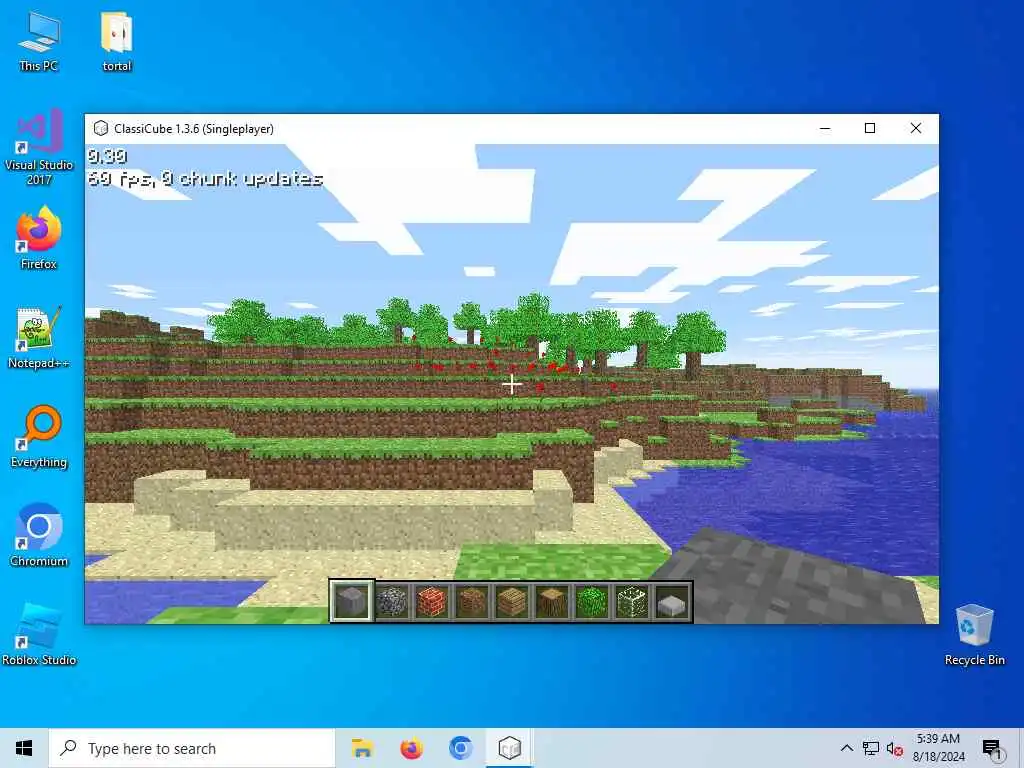Select the Chromium desktop shortcut
Viewport: 1024px width, 768px height.
click(x=39, y=536)
